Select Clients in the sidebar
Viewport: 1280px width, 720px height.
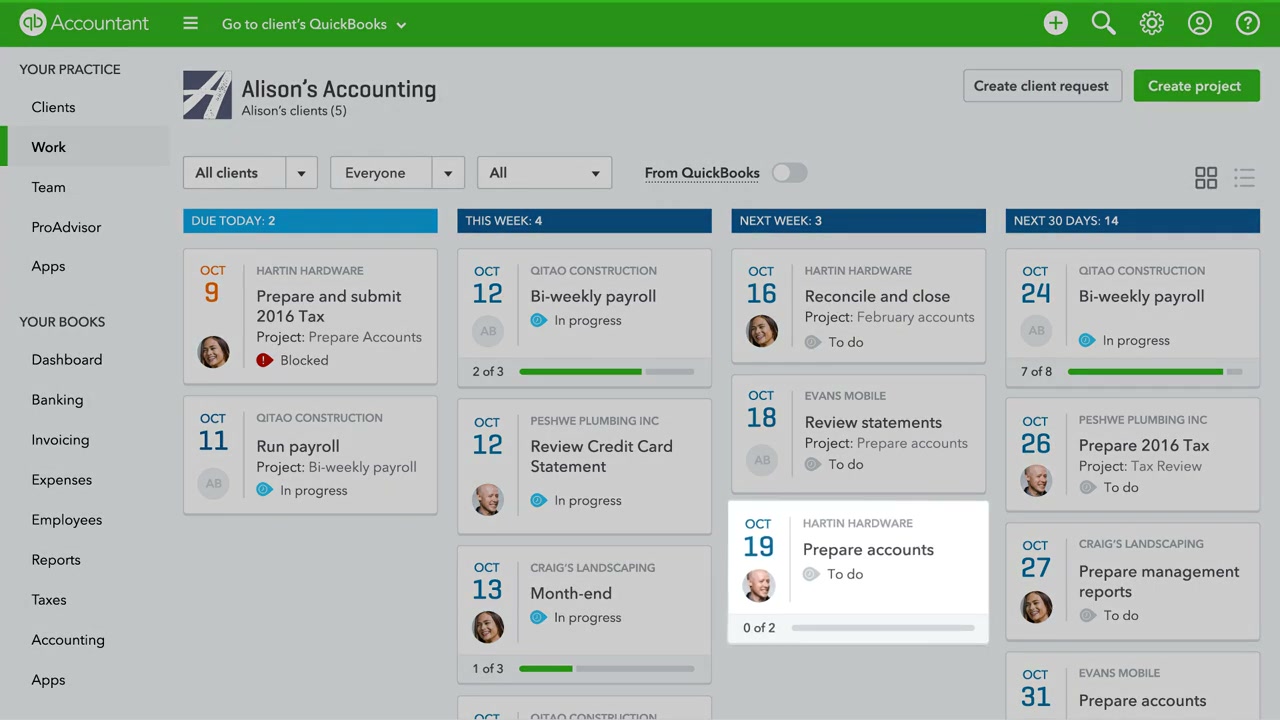click(x=53, y=107)
